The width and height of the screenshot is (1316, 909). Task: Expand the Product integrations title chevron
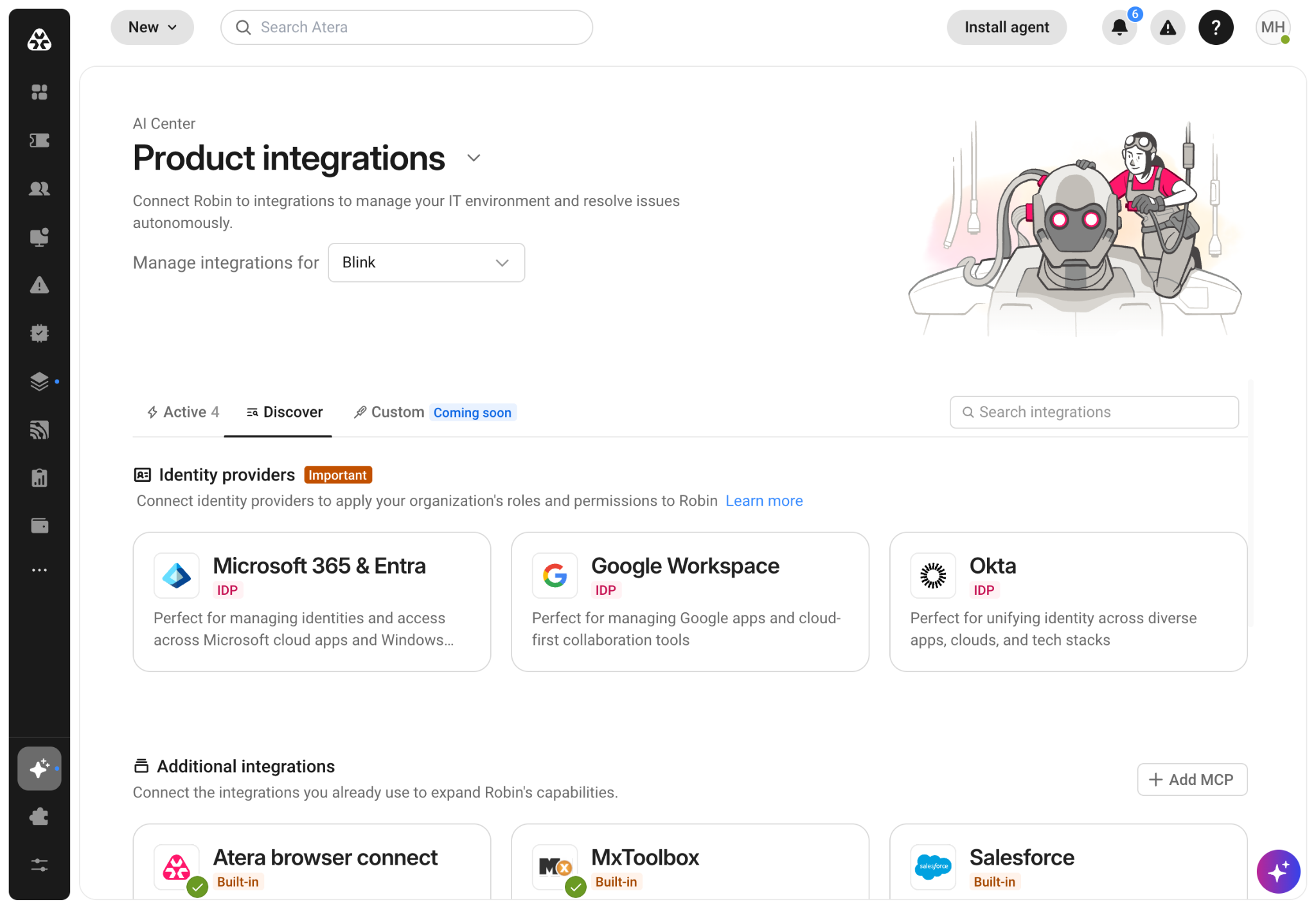pos(474,158)
